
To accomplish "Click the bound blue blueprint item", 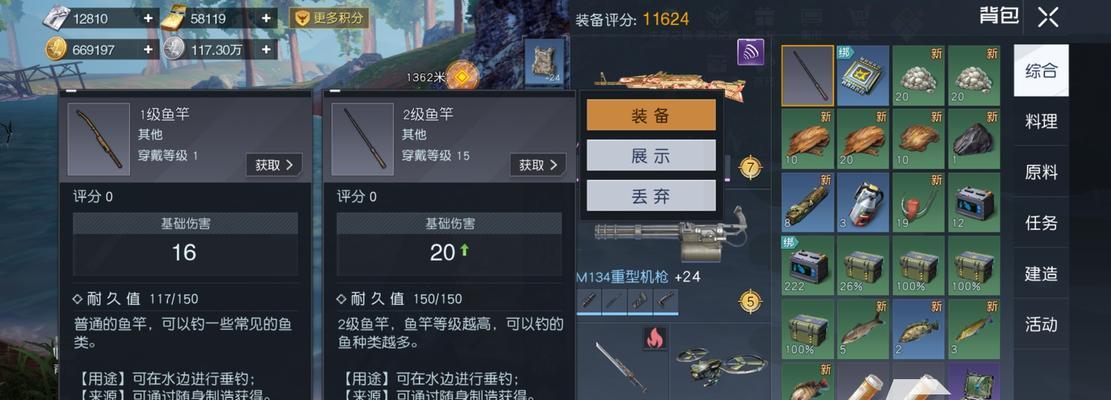I will click(862, 76).
